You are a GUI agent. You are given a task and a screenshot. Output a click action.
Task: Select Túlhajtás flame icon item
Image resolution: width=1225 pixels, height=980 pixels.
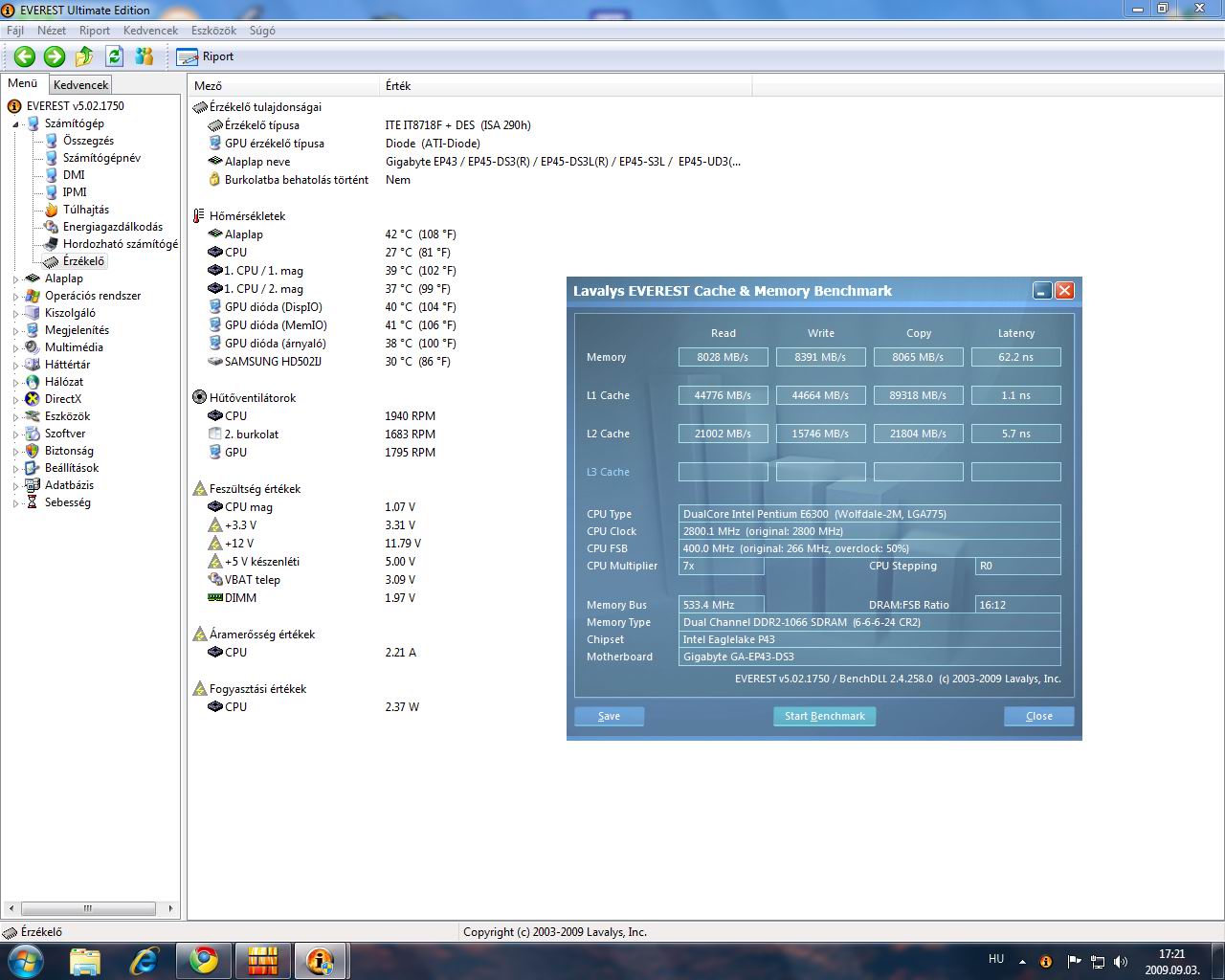pyautogui.click(x=52, y=210)
